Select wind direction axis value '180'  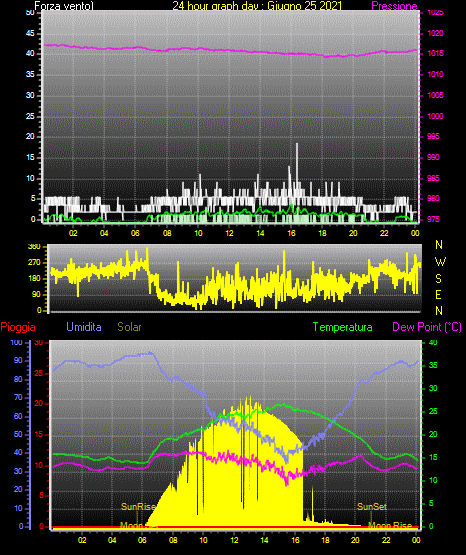(x=34, y=279)
